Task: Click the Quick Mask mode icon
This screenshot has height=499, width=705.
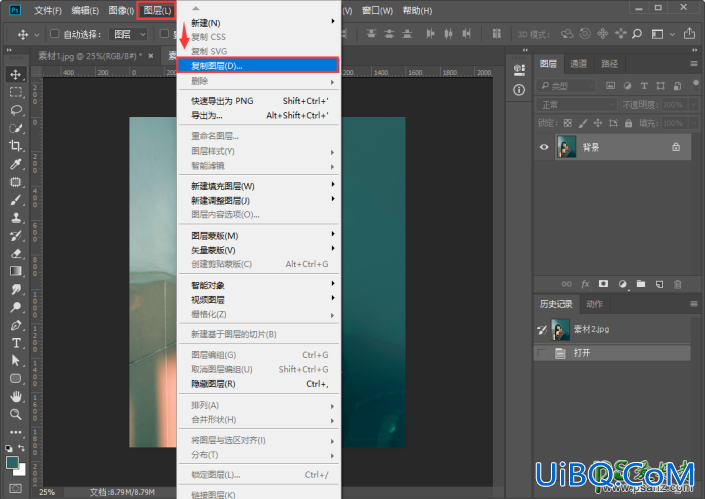Action: [x=15, y=489]
